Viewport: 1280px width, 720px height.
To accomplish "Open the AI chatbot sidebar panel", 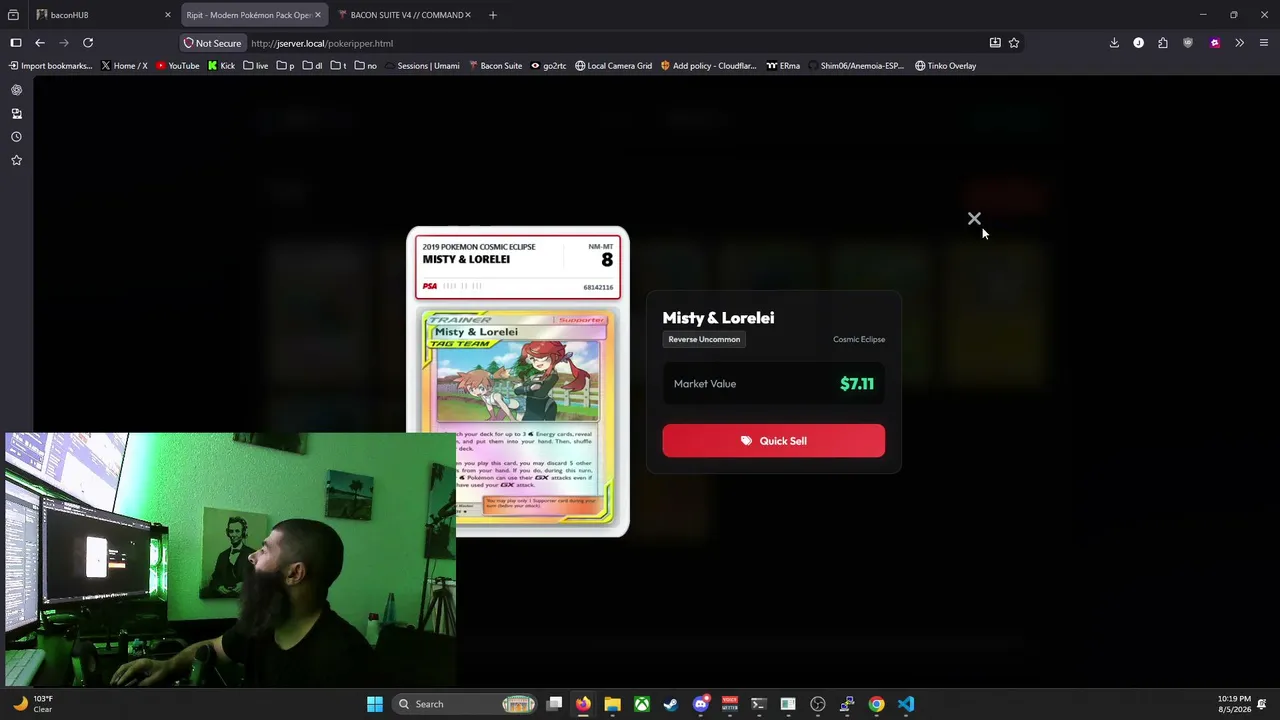I will [16, 90].
